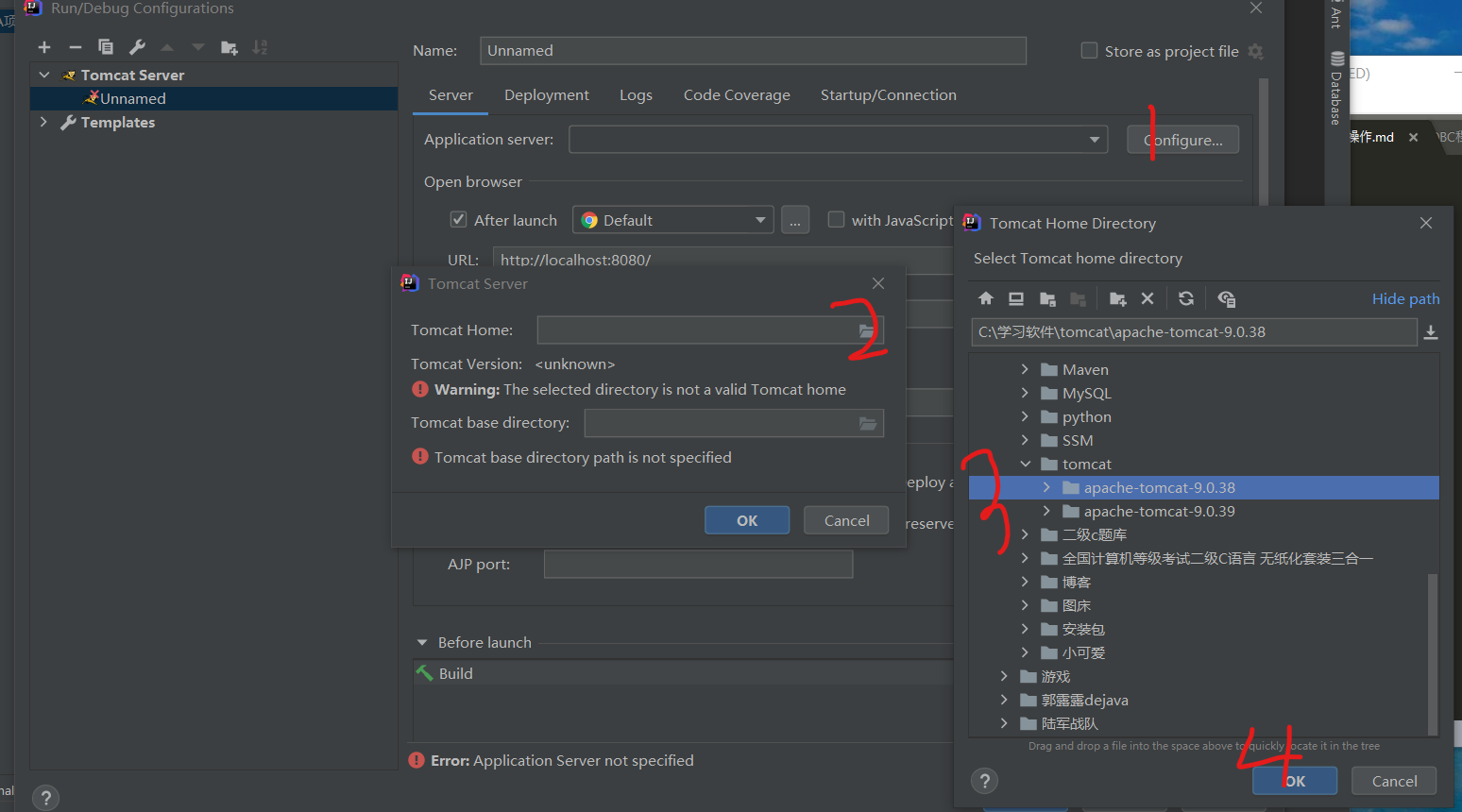
Task: Click the directory path field in file chooser
Action: click(1194, 332)
